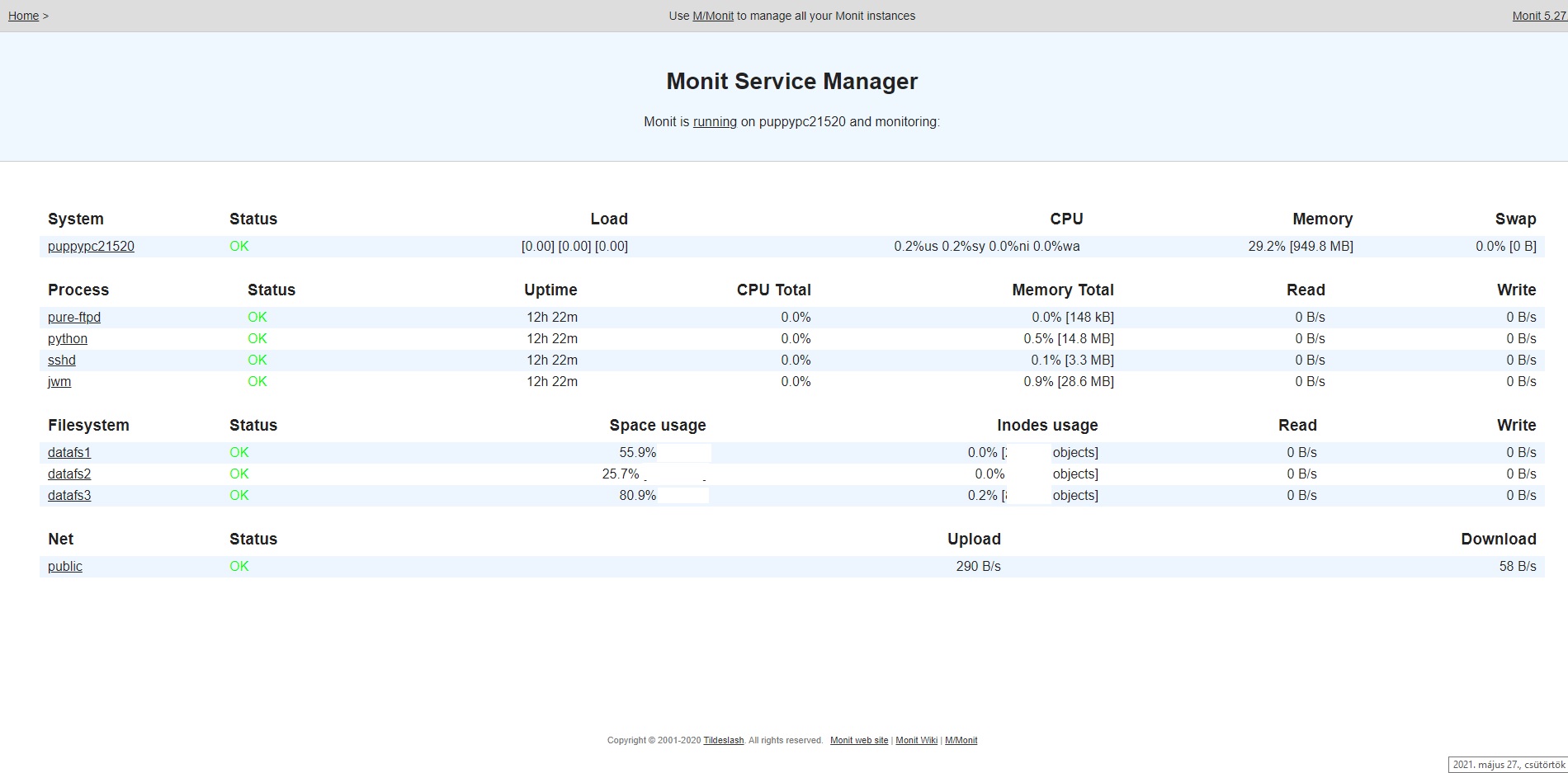This screenshot has height=773, width=1568.
Task: Click the Monit Service Manager heading
Action: (x=792, y=81)
